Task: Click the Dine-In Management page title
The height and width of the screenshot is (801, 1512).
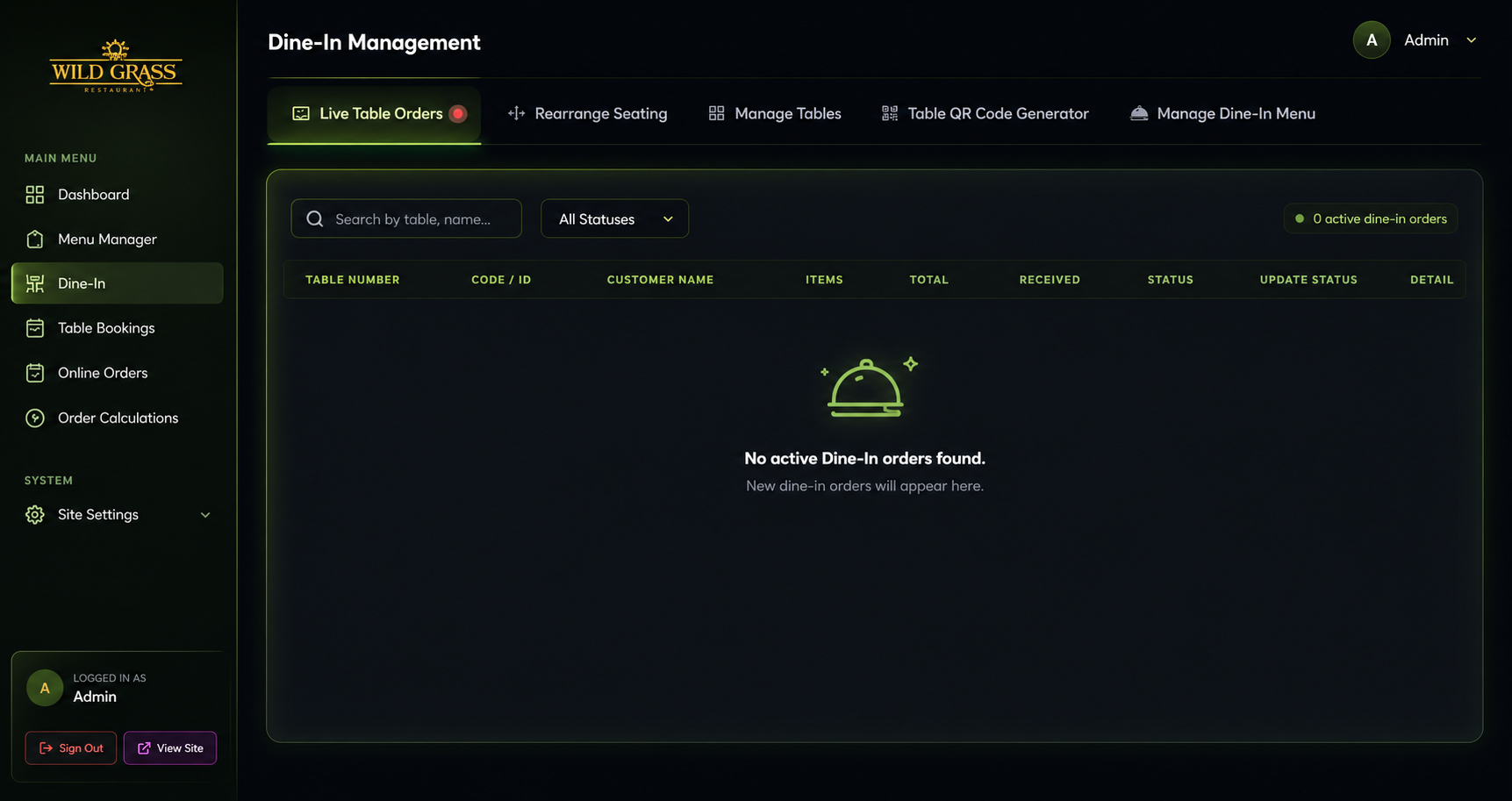Action: (374, 42)
